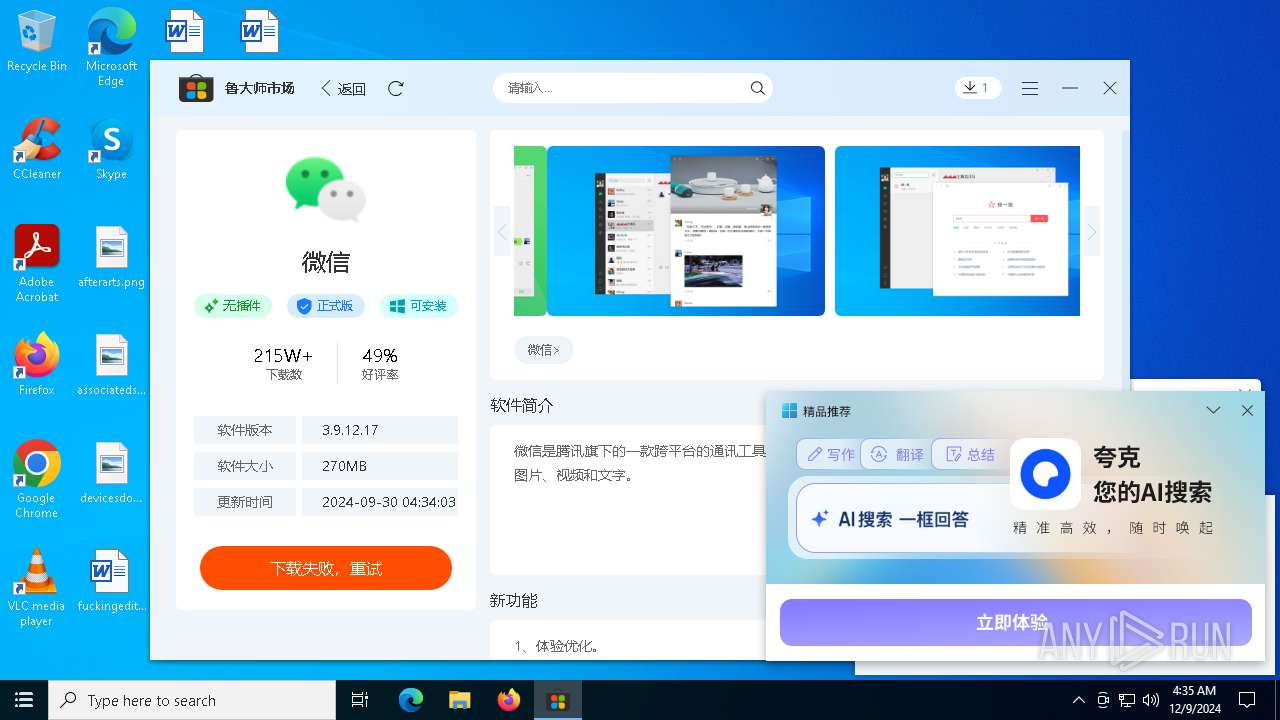1280x720 pixels.
Task: Retry download with 下载失败，重试 button
Action: 326,568
